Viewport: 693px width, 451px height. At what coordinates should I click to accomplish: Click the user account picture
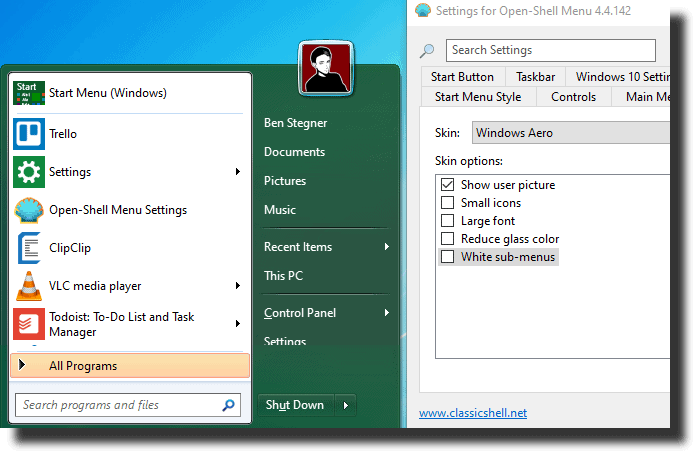point(326,69)
